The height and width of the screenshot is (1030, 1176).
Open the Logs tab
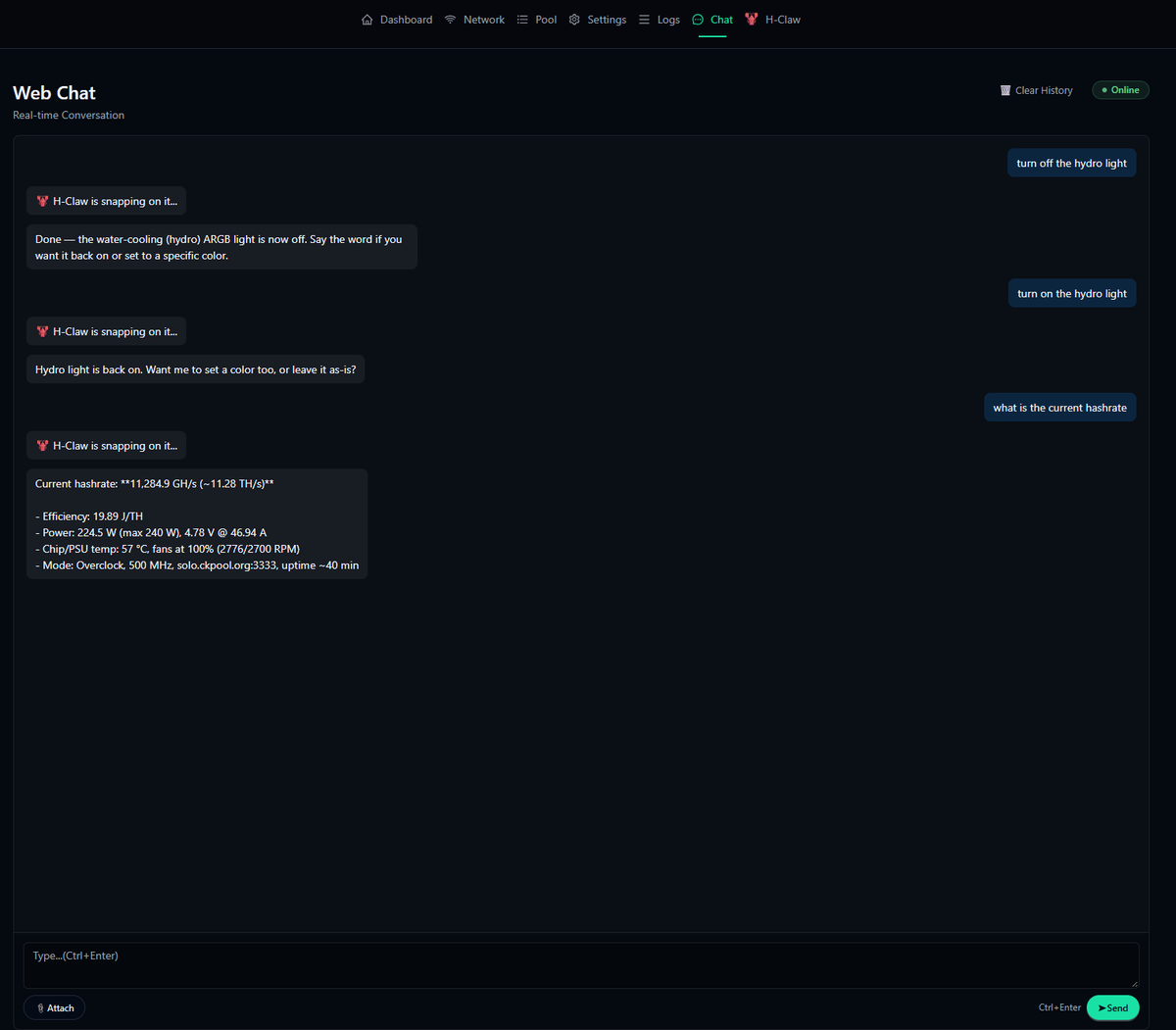660,20
